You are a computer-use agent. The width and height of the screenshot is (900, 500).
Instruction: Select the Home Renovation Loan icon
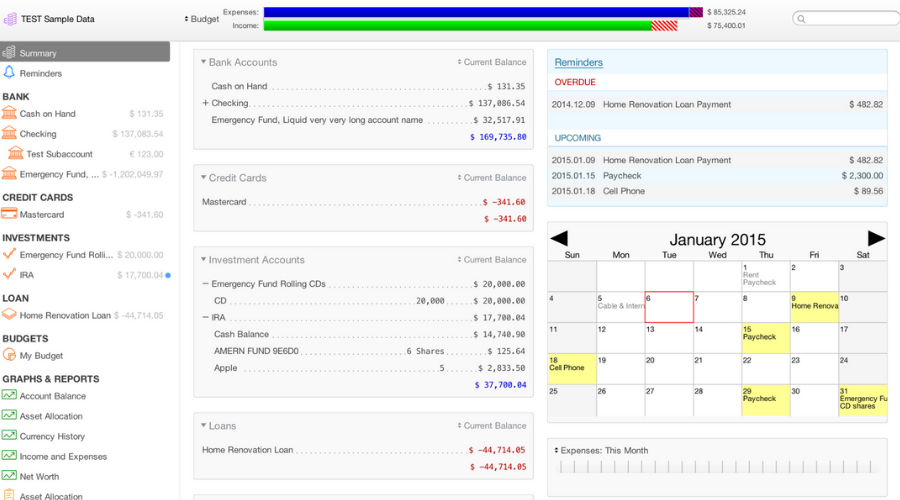click(x=9, y=315)
